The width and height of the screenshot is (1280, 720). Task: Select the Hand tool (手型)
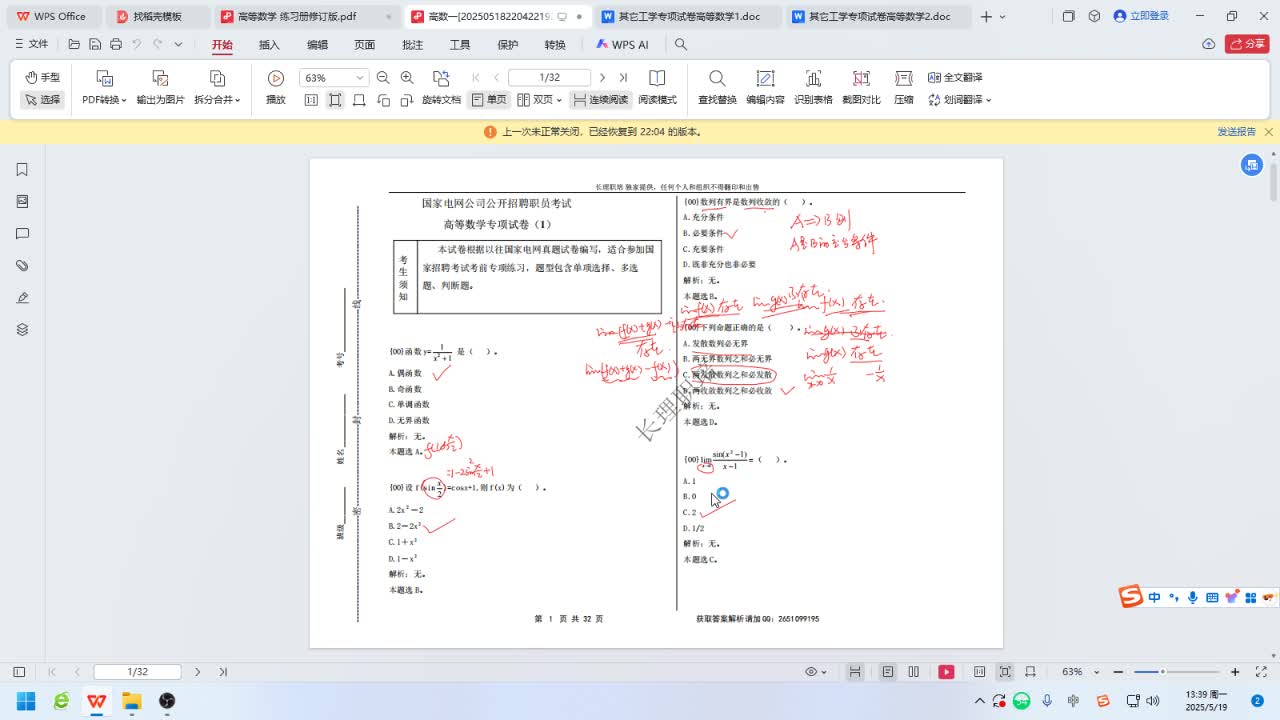[x=42, y=78]
